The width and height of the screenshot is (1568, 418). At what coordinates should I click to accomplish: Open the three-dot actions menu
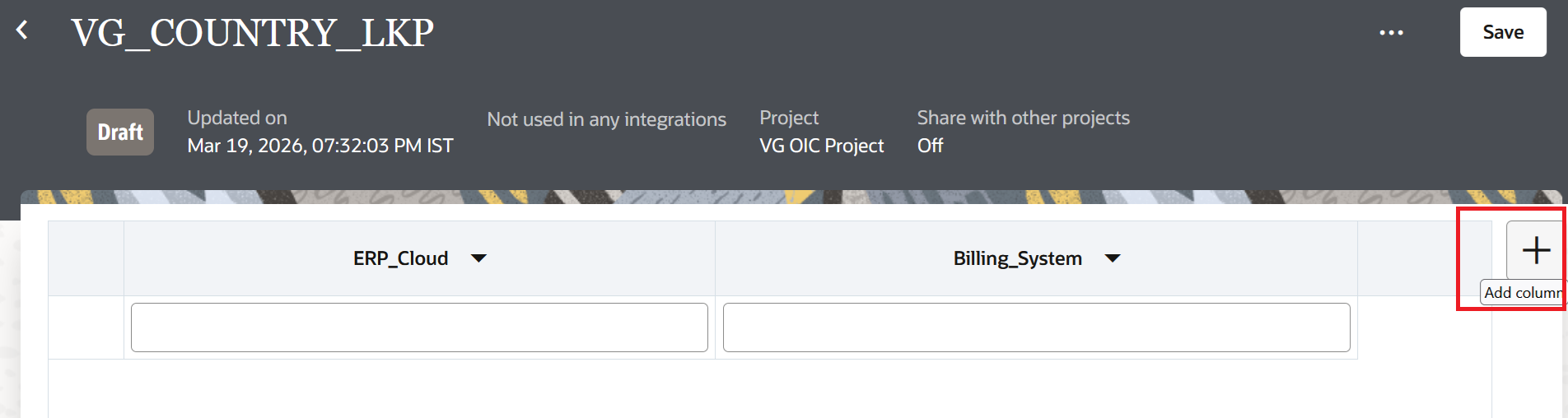1391,33
